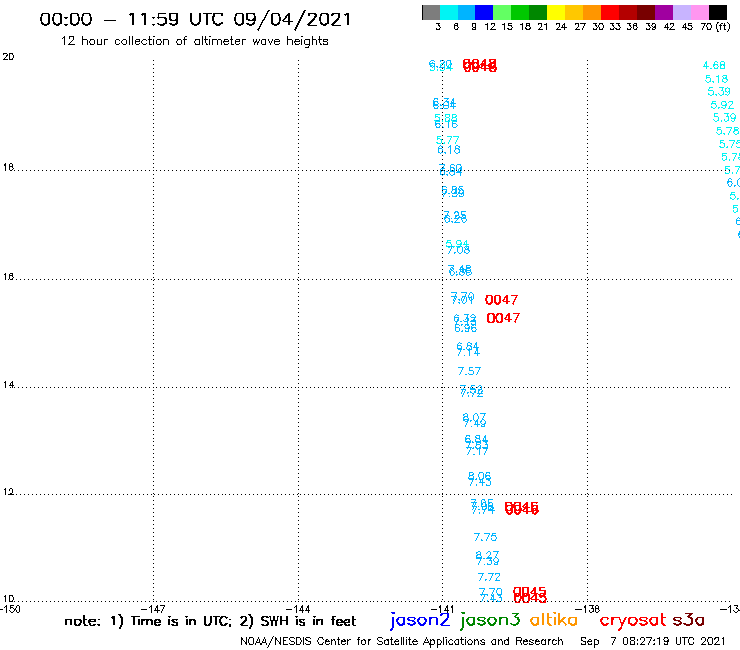Click the longitude -138 axis label
This screenshot has height=650, width=740.
point(588,609)
